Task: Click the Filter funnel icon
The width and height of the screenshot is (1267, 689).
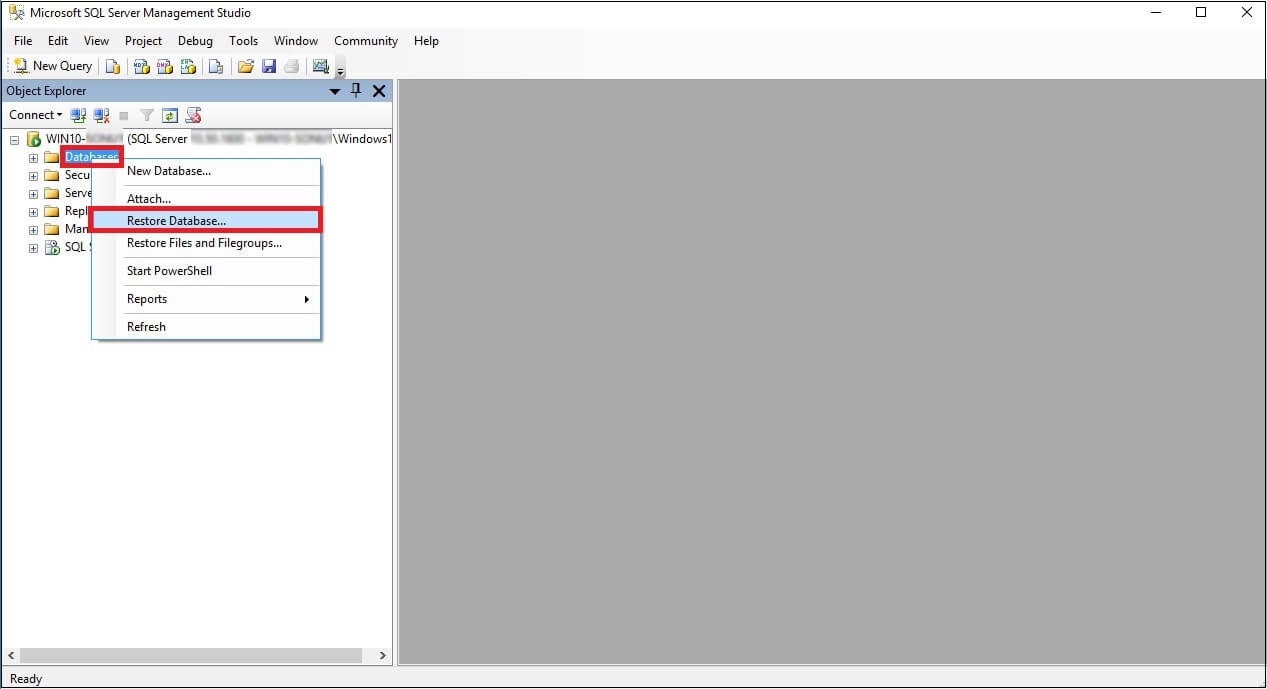Action: [x=147, y=115]
